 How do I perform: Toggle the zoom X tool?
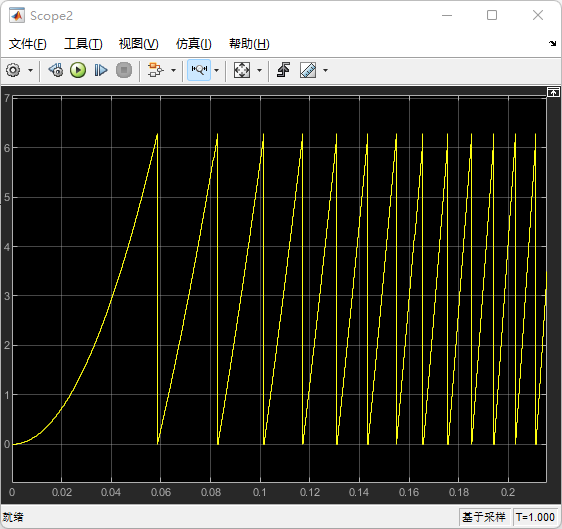199,70
